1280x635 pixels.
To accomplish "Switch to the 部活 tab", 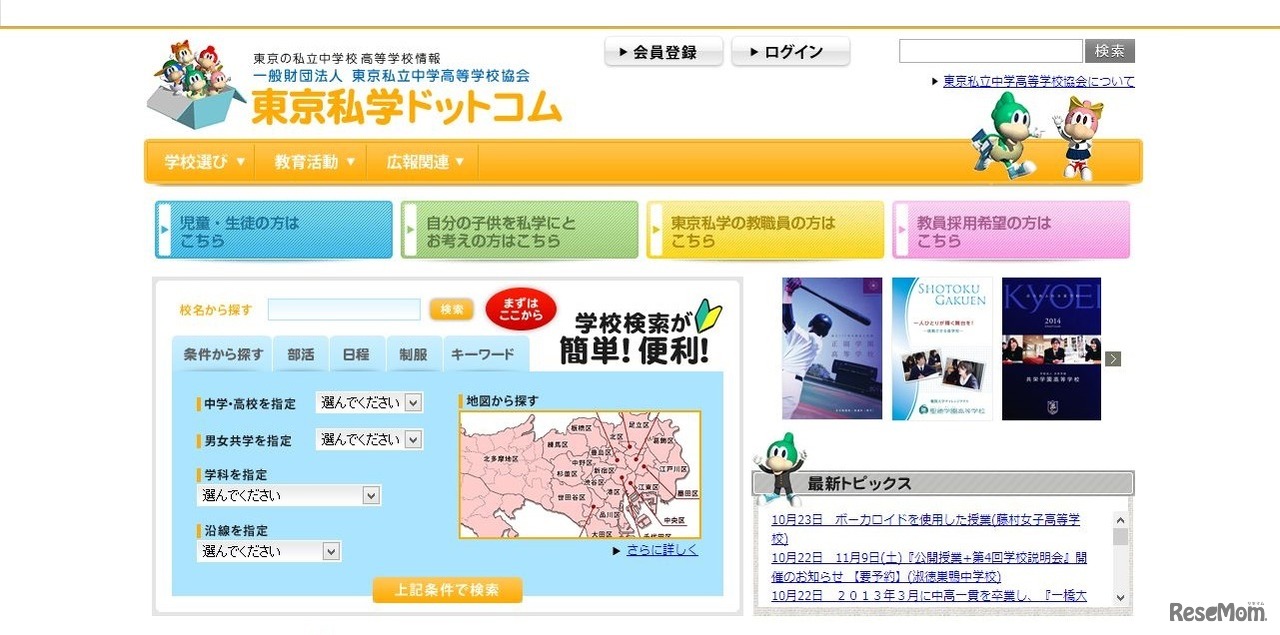I will (302, 354).
